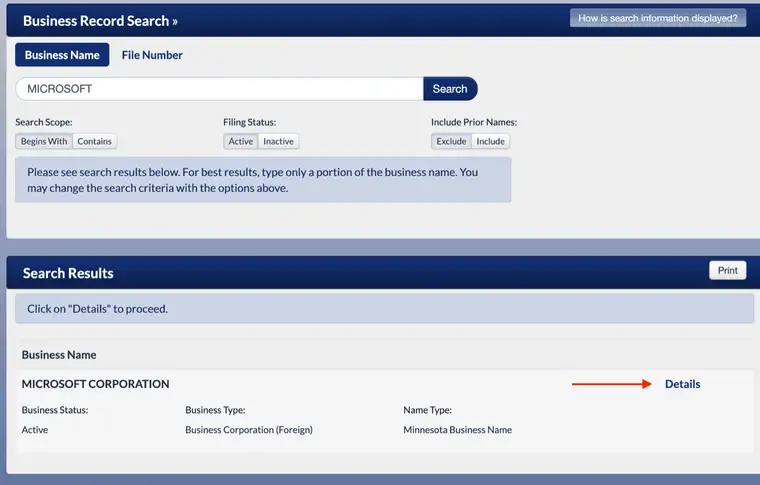Click the 'Search Results' header text
The image size is (760, 485).
[68, 273]
